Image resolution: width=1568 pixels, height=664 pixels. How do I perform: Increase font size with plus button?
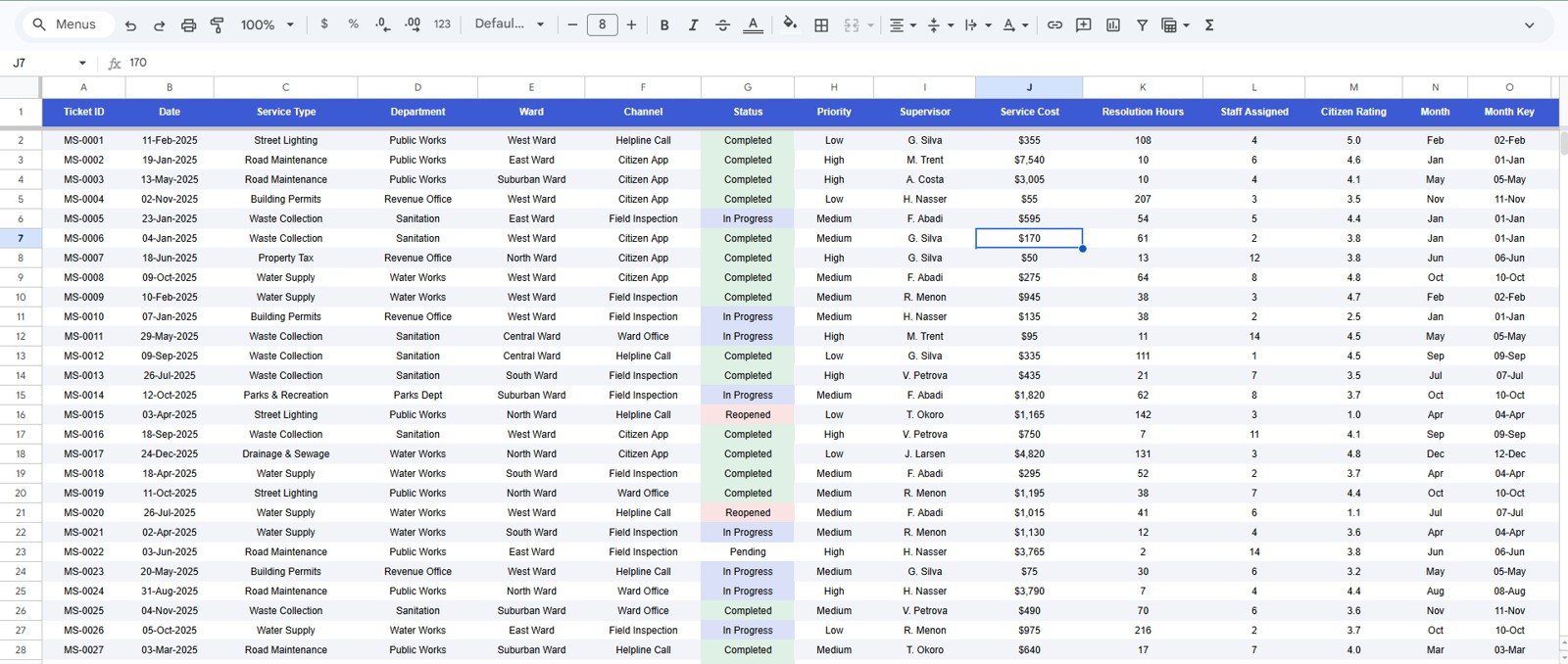coord(631,24)
